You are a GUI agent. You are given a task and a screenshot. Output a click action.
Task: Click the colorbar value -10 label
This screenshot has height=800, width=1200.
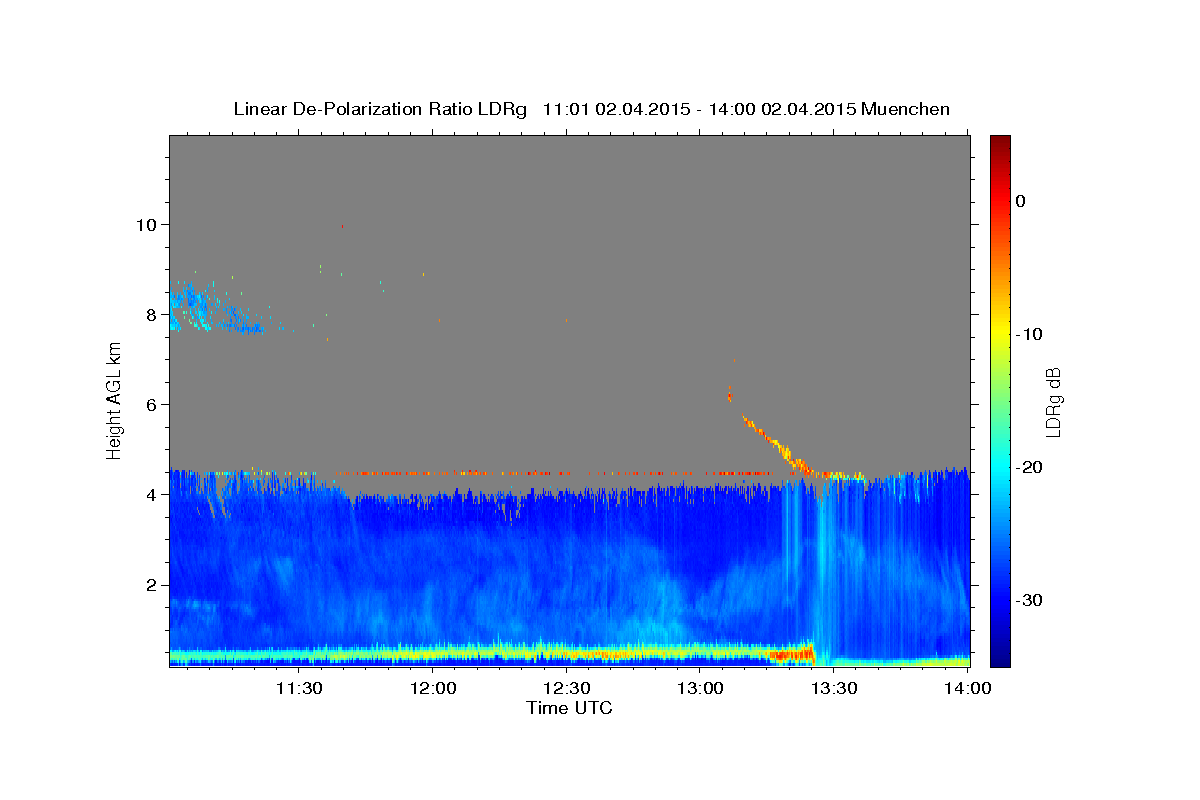pos(1030,334)
